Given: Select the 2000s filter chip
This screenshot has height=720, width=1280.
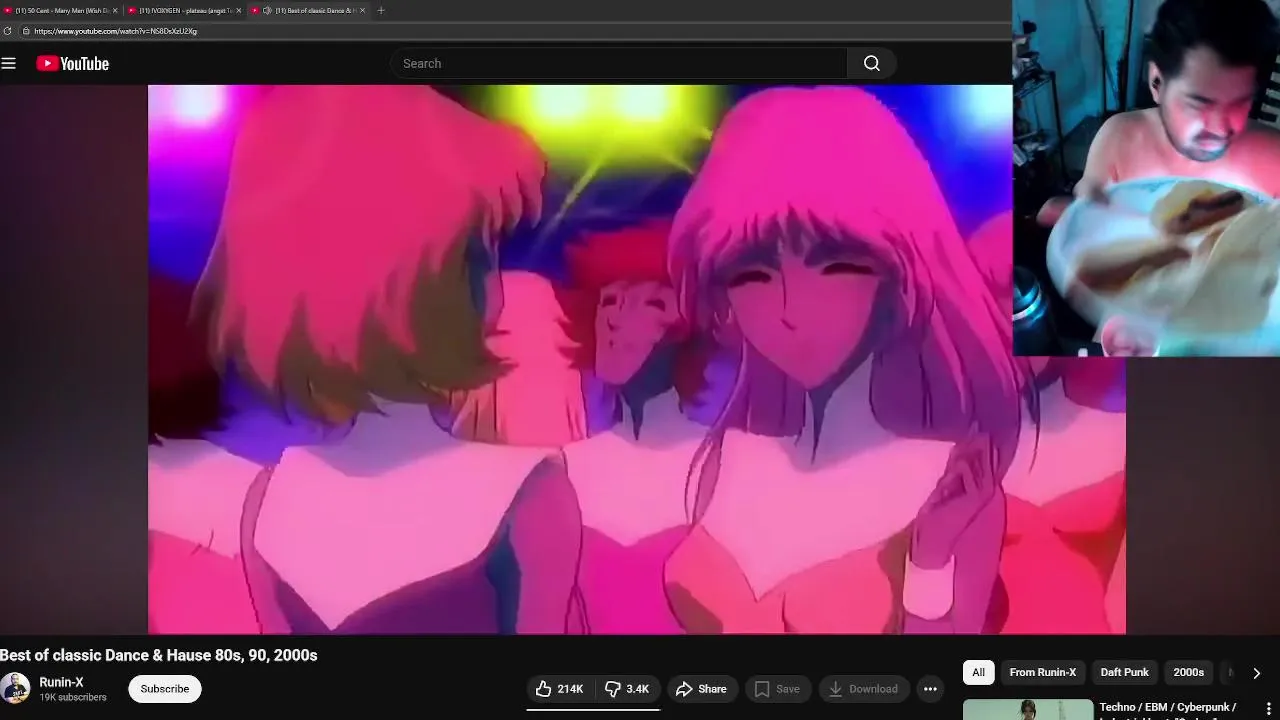Looking at the screenshot, I should pos(1188,672).
